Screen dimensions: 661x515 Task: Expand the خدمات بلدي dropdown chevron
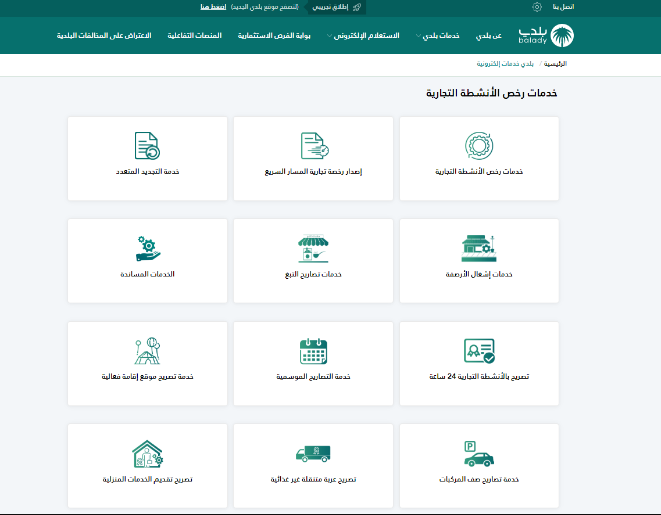tap(418, 36)
